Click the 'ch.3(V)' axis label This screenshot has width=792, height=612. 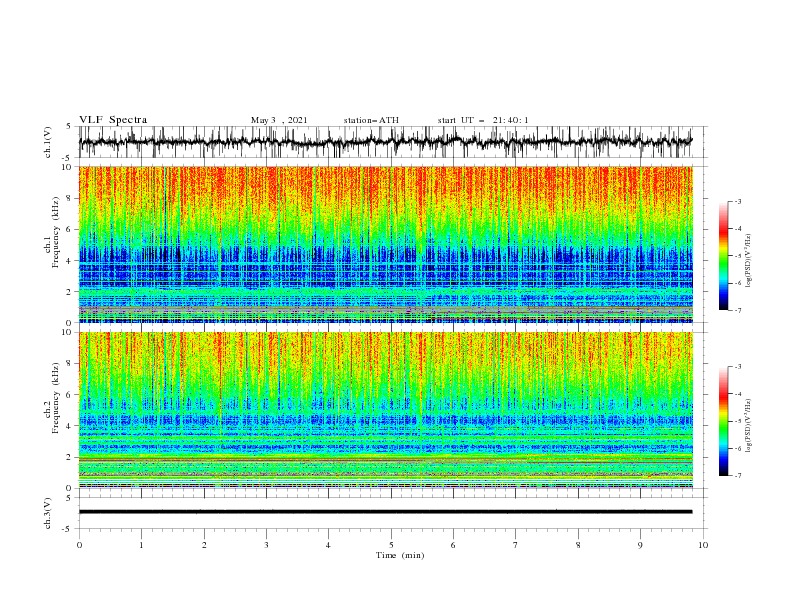pos(48,513)
